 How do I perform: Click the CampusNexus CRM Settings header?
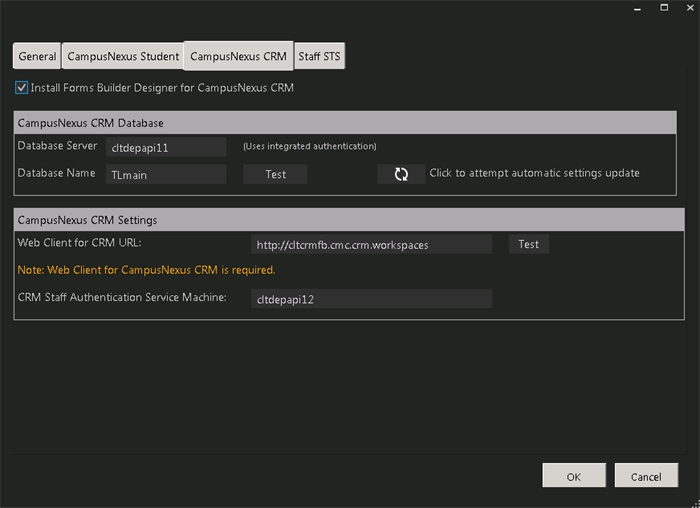pyautogui.click(x=349, y=220)
